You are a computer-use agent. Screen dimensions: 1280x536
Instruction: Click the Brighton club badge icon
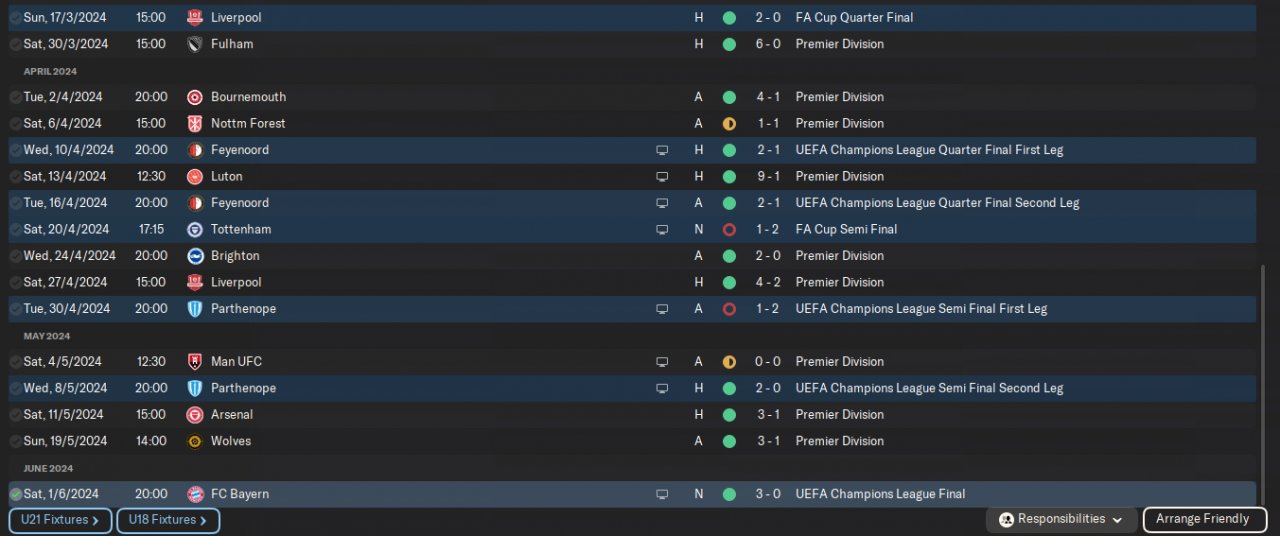pos(195,256)
